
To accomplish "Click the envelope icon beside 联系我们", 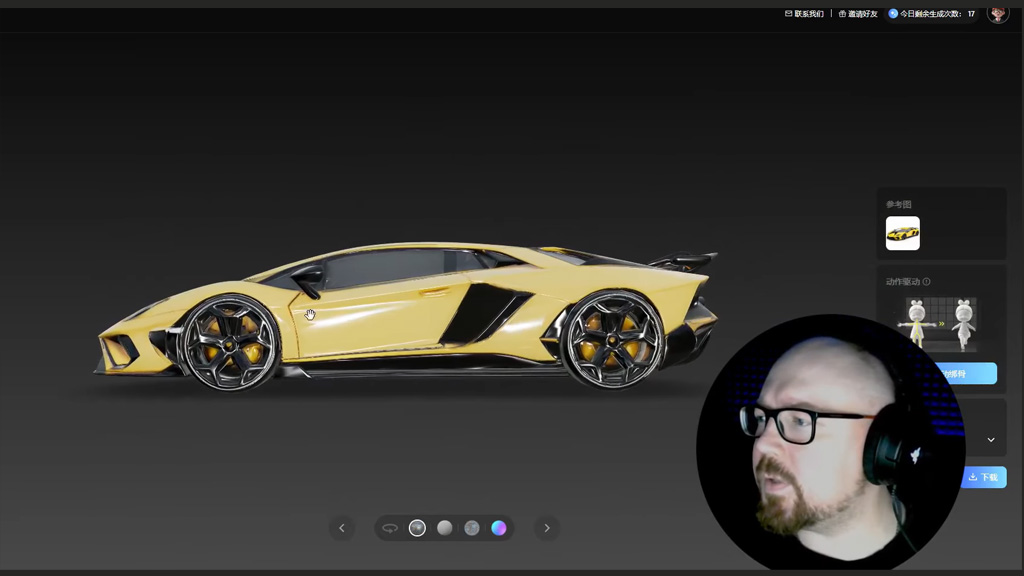I will click(x=789, y=14).
